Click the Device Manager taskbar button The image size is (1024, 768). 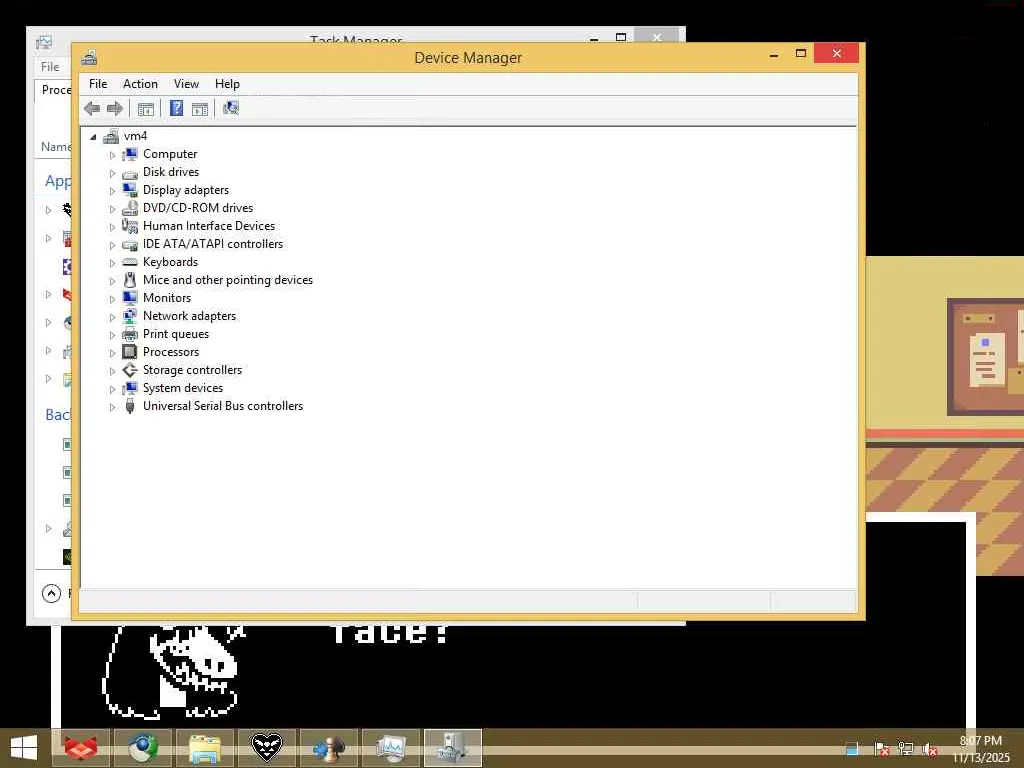tap(453, 748)
